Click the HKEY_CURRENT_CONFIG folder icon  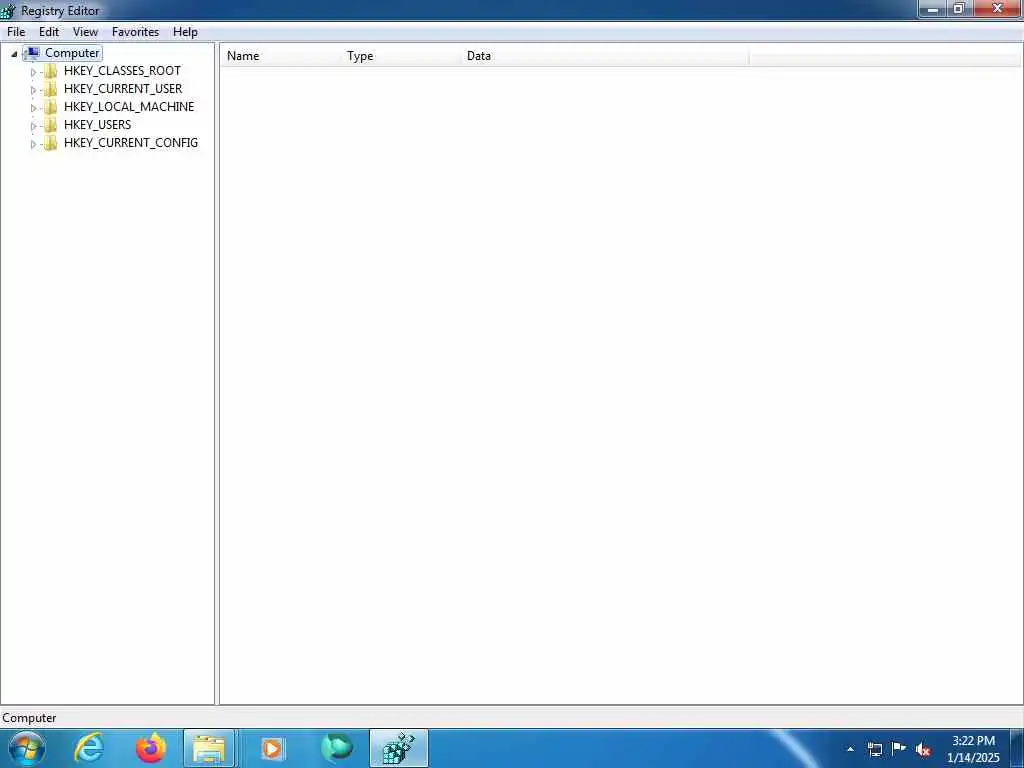click(50, 143)
